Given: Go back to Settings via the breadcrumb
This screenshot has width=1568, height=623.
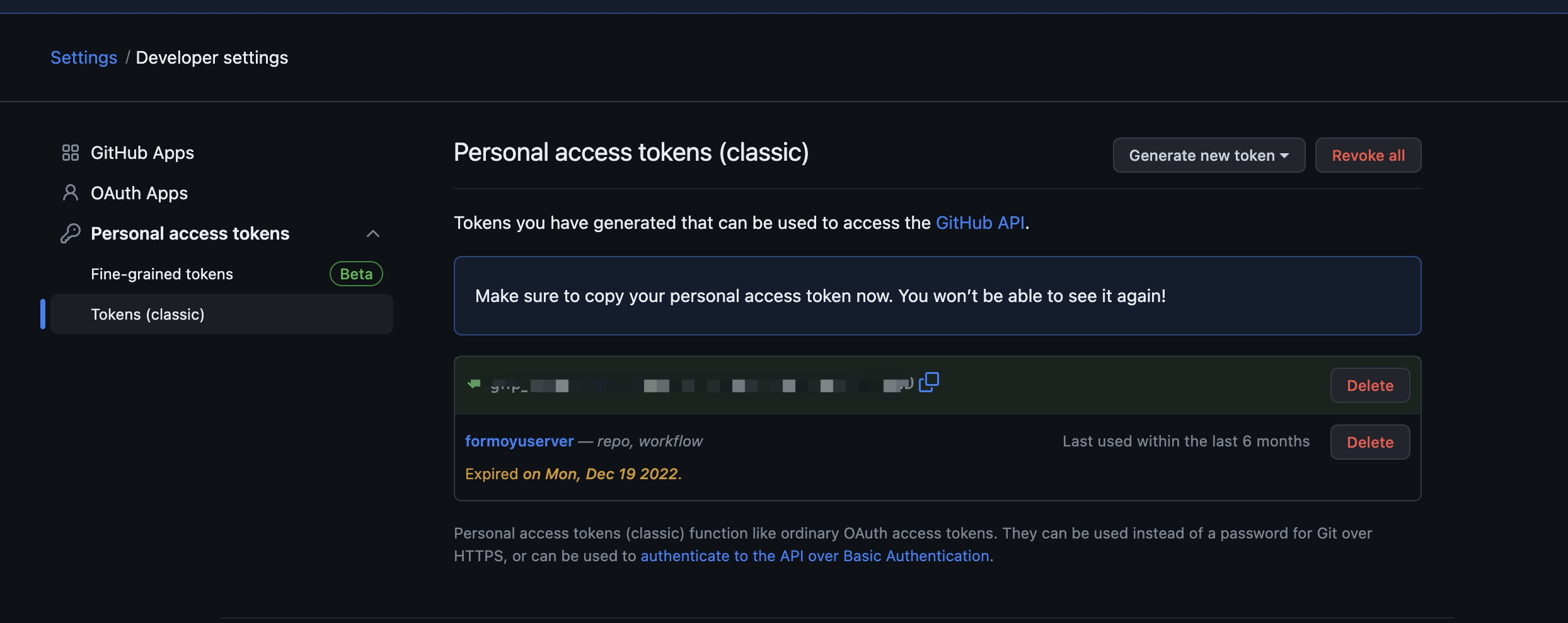Looking at the screenshot, I should click(84, 57).
